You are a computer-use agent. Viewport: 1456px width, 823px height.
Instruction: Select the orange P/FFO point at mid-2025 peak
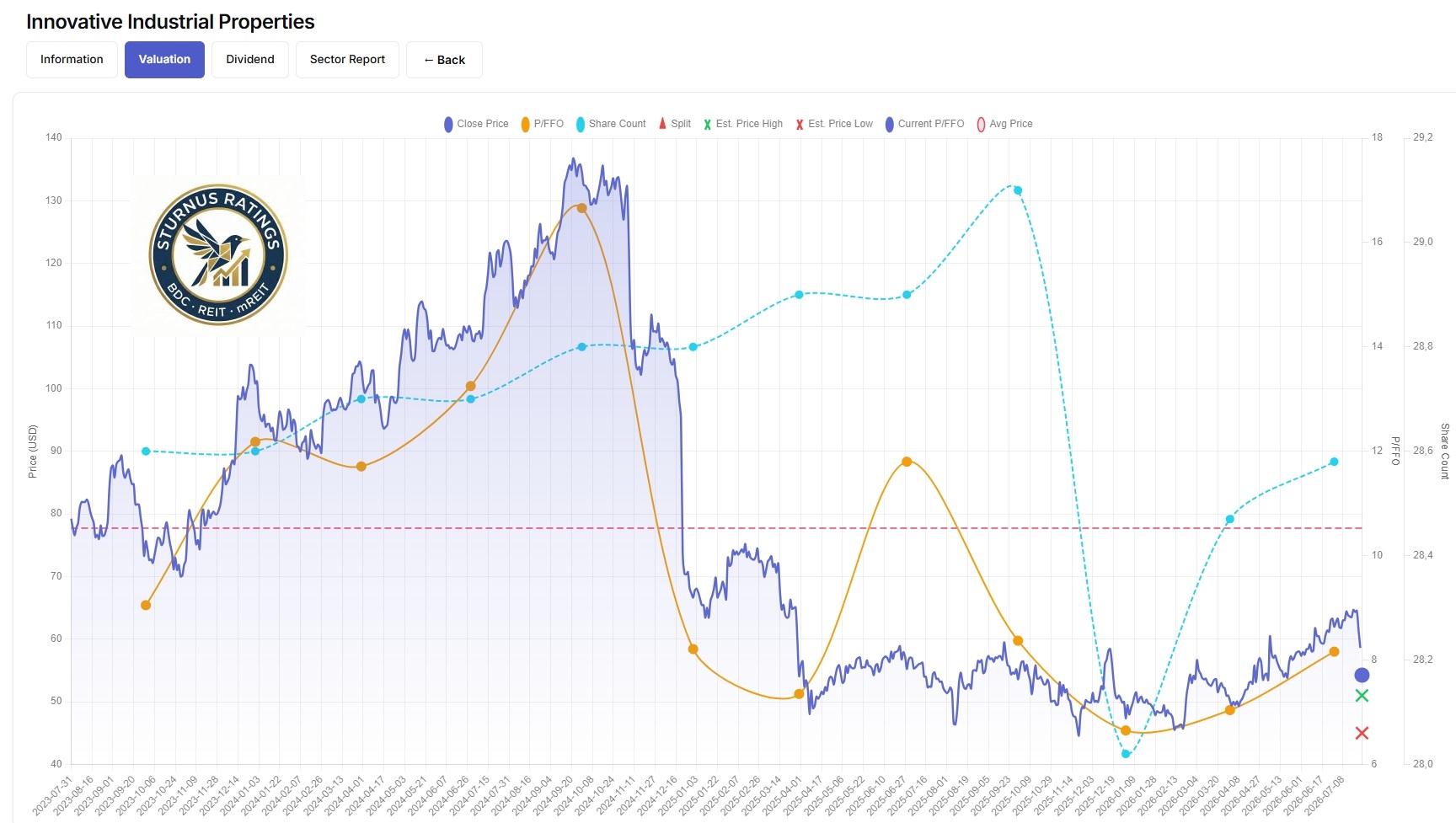(x=907, y=462)
